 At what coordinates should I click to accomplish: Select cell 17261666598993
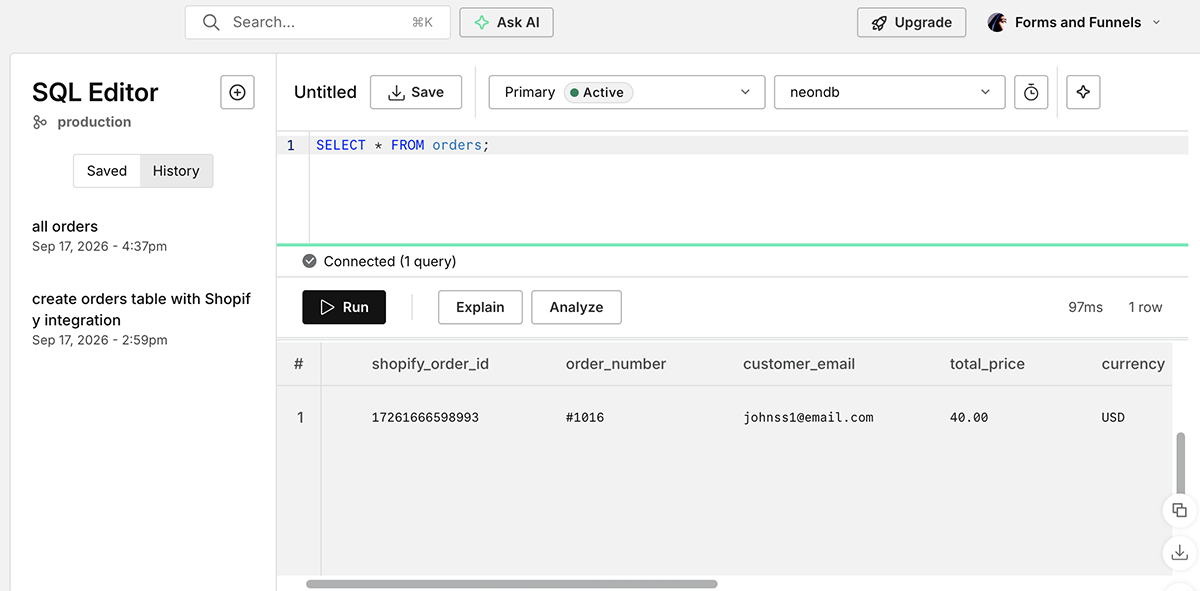425,417
